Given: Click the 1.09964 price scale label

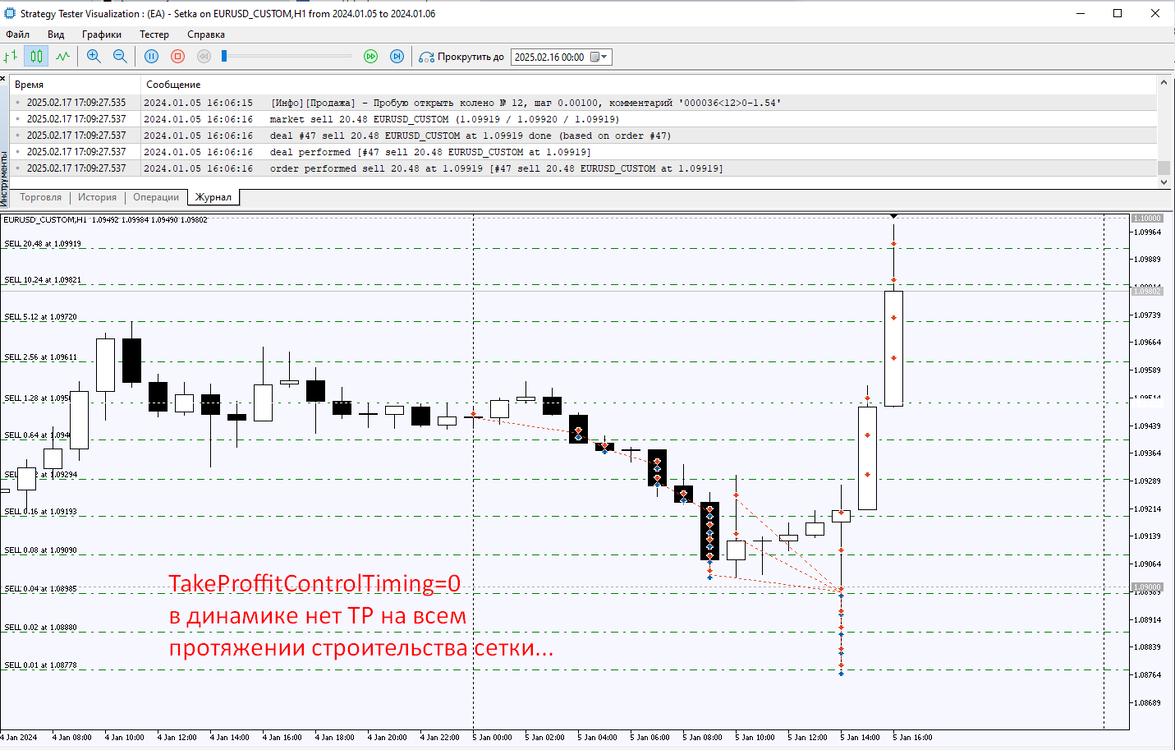Looking at the screenshot, I should pyautogui.click(x=1146, y=232).
